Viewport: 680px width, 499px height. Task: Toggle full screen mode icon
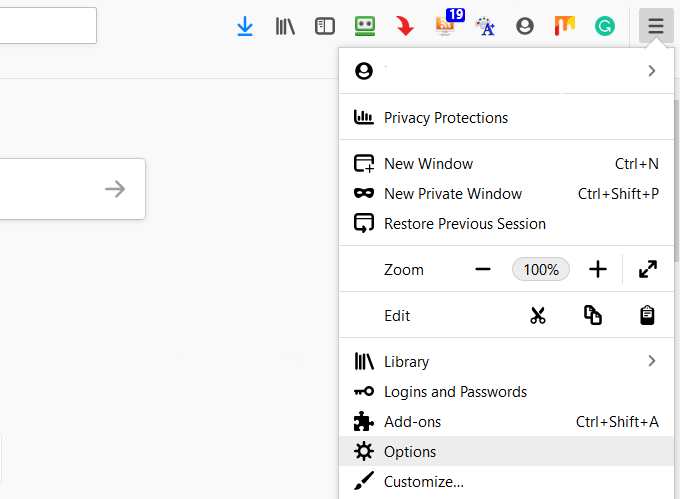[x=648, y=269]
